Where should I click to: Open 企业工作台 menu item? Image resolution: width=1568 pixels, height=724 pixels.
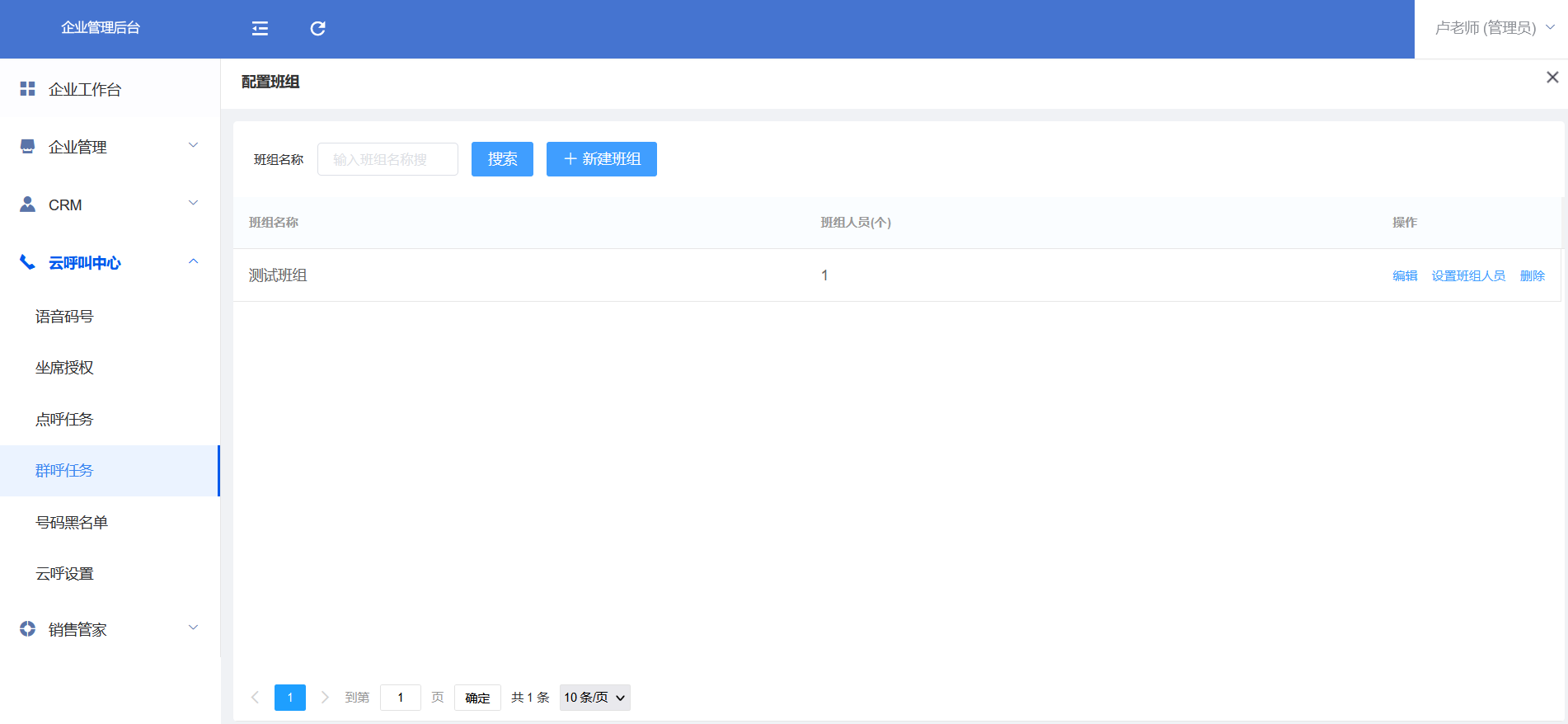110,89
